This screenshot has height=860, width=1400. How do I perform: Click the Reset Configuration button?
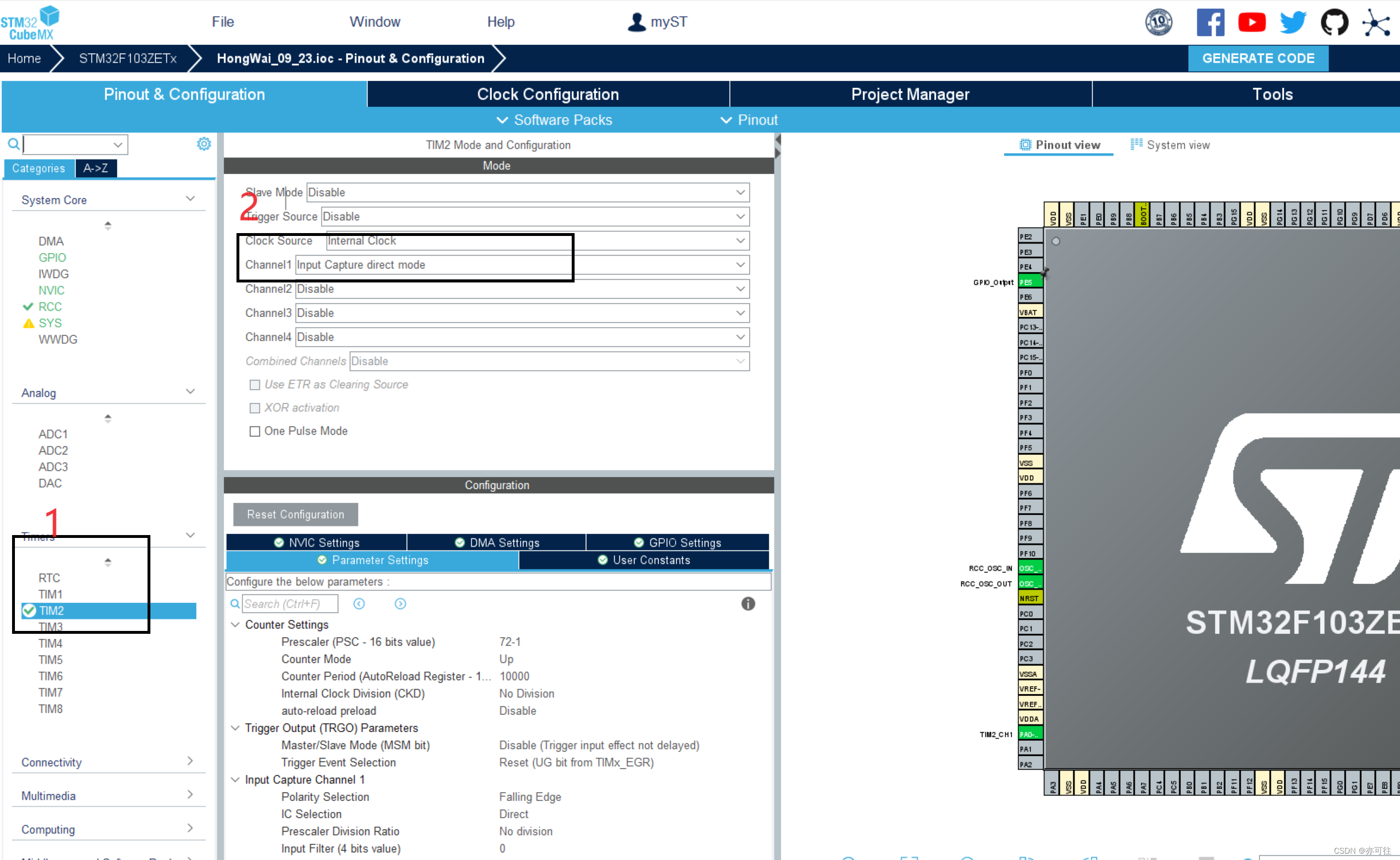click(x=296, y=514)
